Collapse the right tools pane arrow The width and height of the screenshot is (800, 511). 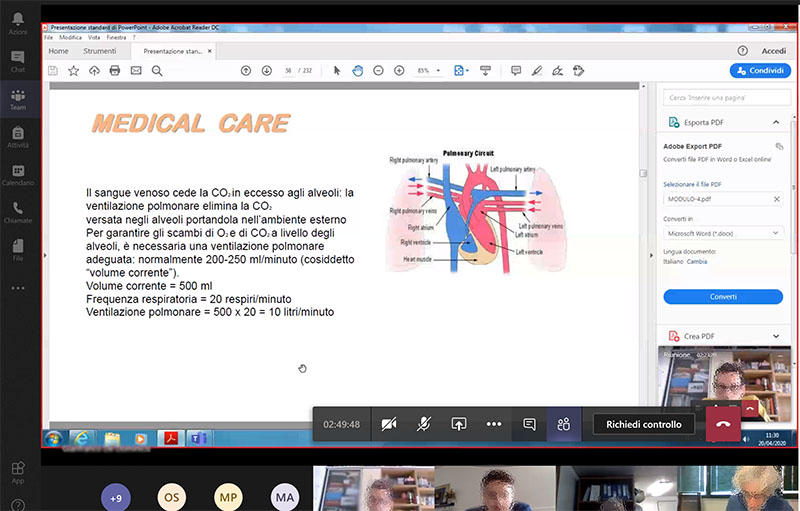[x=651, y=255]
